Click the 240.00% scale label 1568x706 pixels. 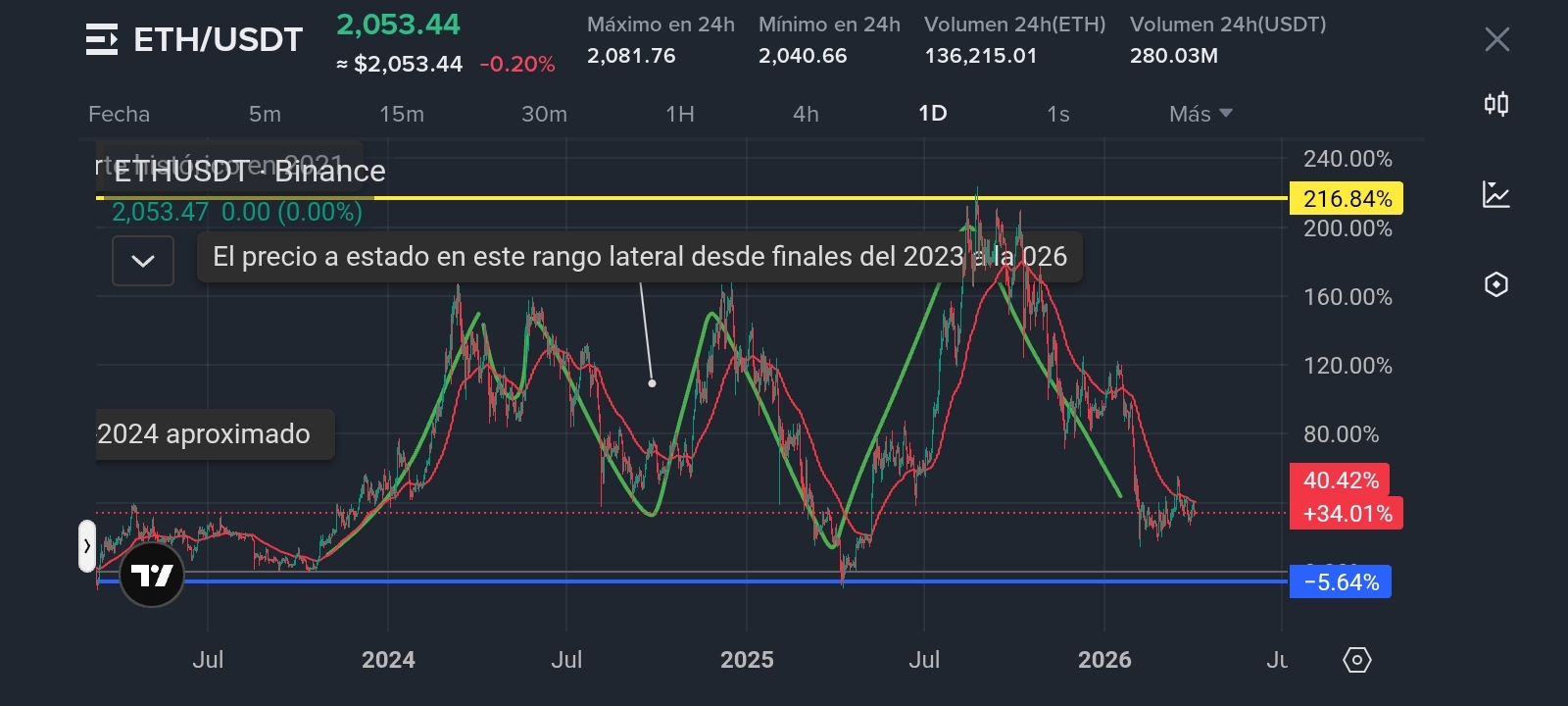point(1347,159)
